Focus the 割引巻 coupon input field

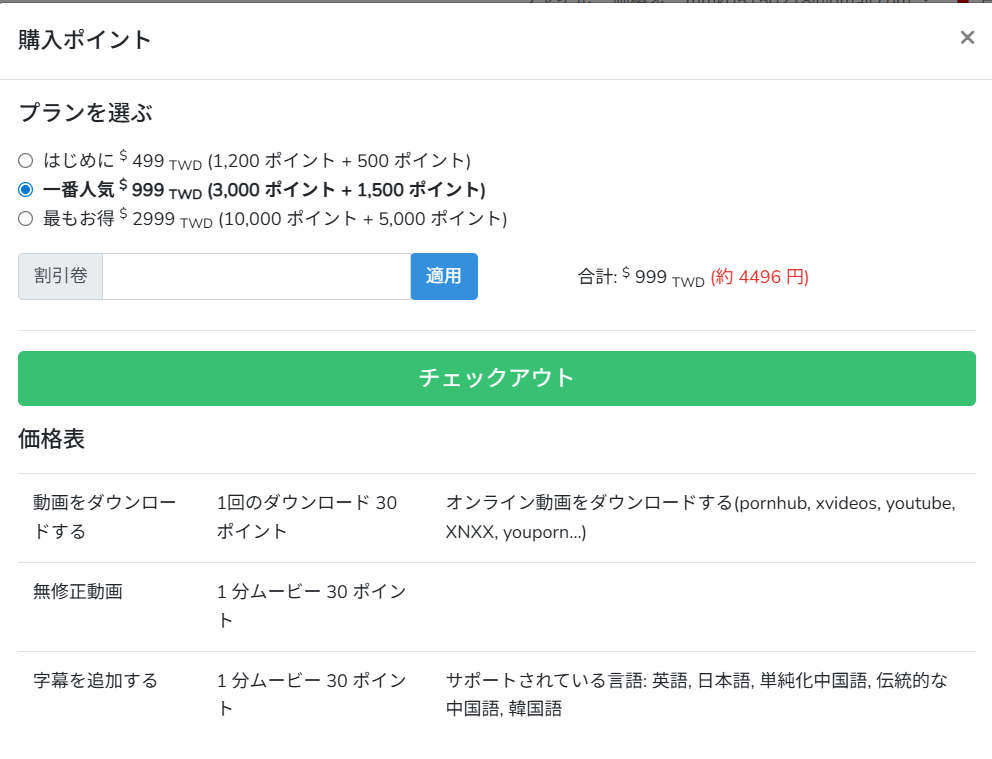coord(256,277)
